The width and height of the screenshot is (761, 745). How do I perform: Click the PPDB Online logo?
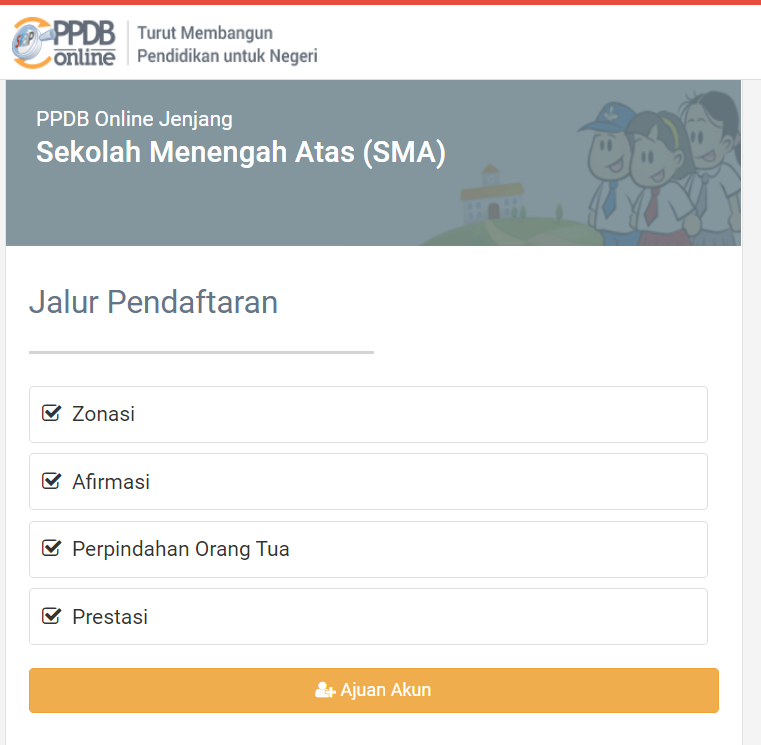63,42
